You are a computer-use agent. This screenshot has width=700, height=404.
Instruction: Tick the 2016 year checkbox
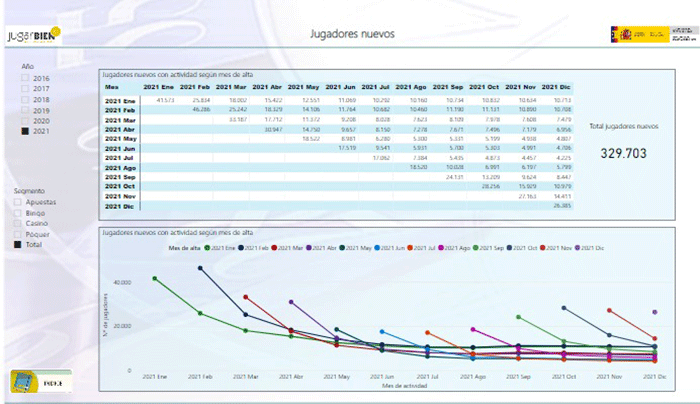click(25, 78)
